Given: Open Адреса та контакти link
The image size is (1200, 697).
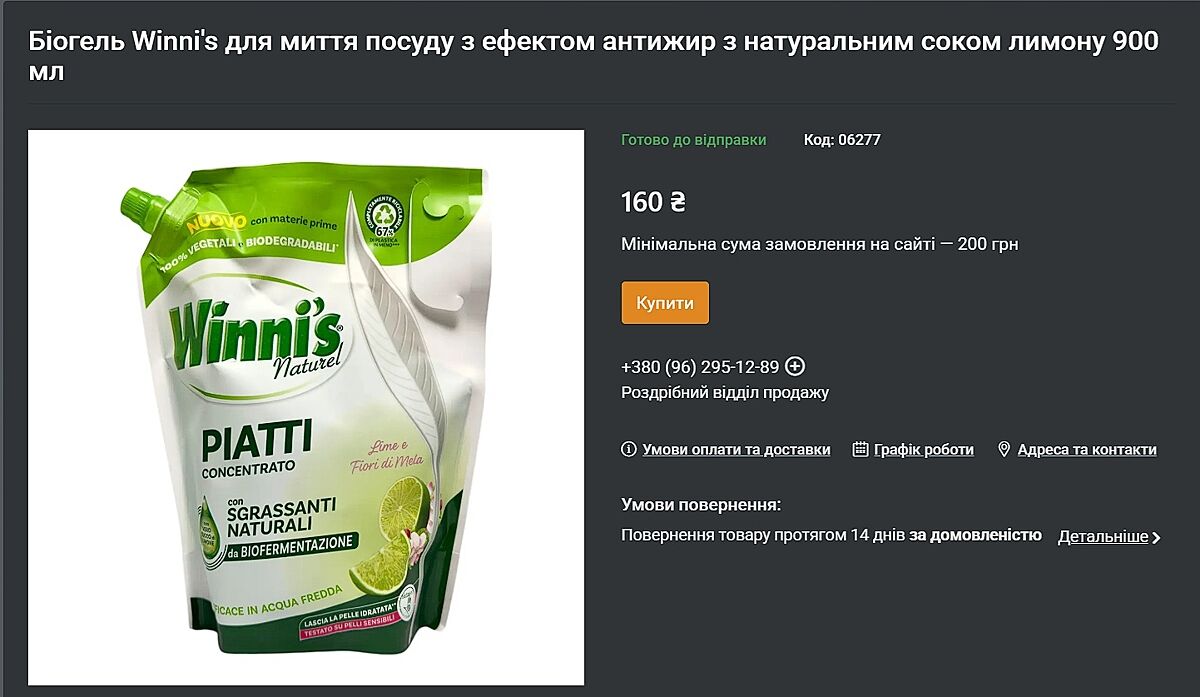Looking at the screenshot, I should tap(1087, 450).
